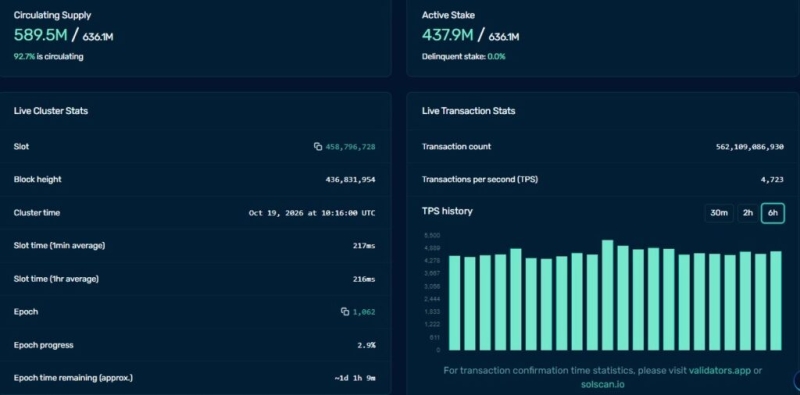The height and width of the screenshot is (395, 800).
Task: Click the Transactions per second (TPS) label
Action: click(x=480, y=180)
